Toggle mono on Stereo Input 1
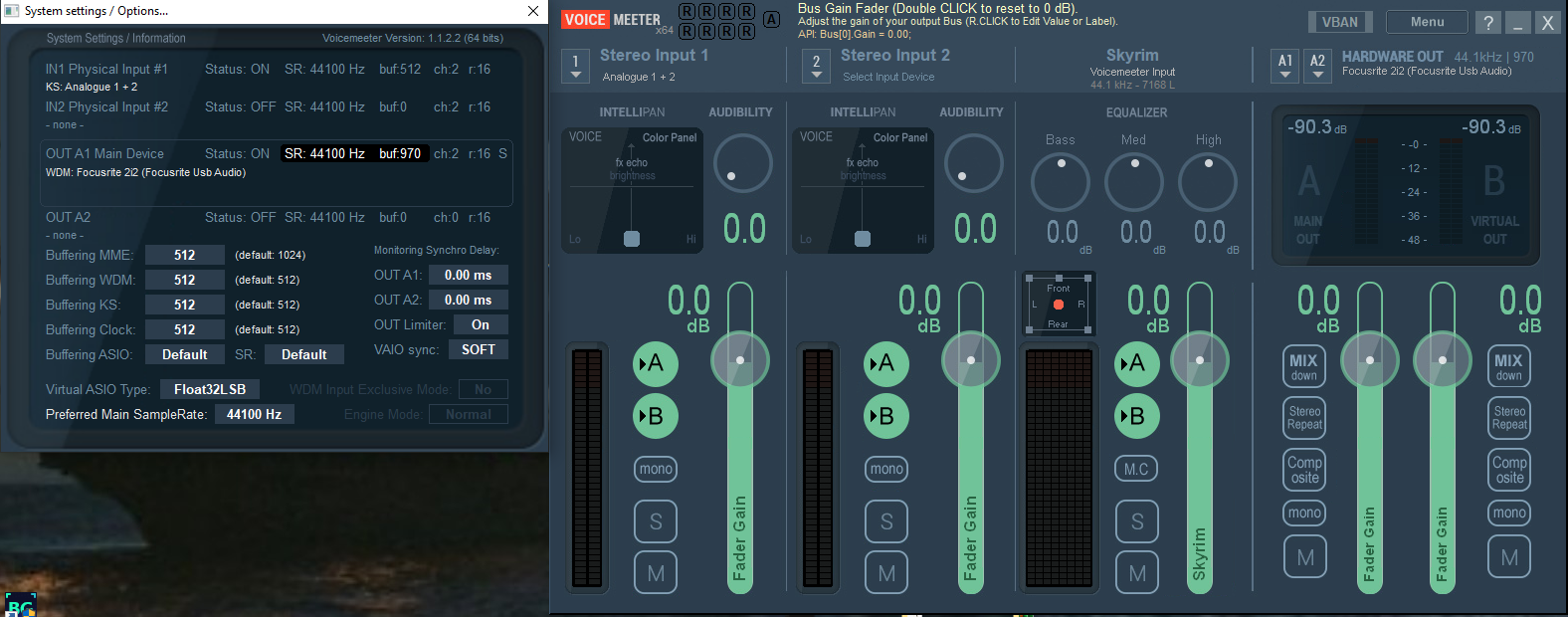The image size is (1568, 617). click(656, 469)
